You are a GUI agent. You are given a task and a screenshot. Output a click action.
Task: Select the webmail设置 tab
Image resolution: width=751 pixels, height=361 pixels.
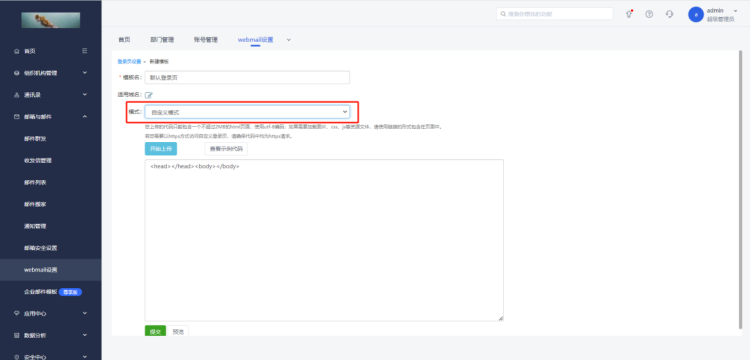[255, 40]
